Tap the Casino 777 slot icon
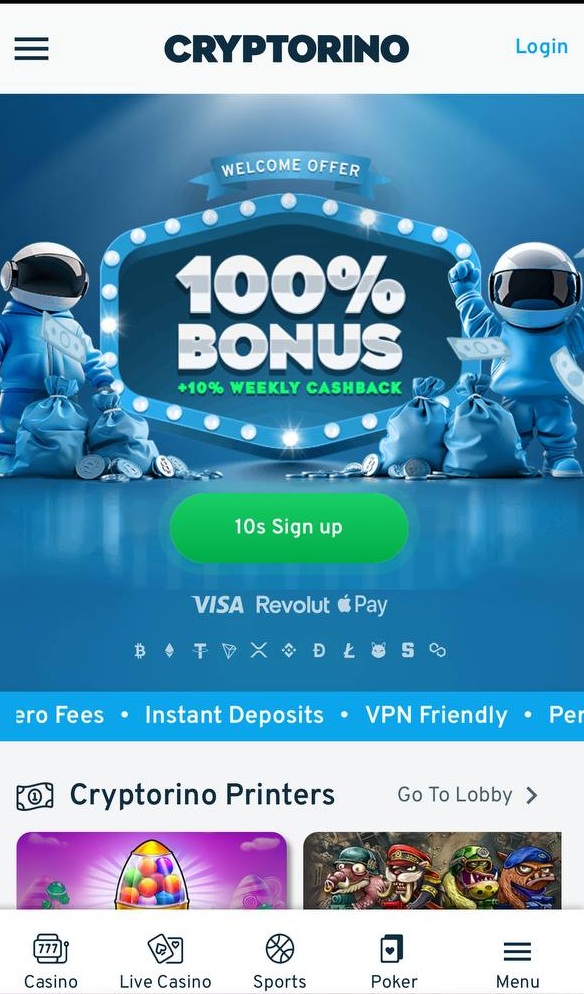Image resolution: width=584 pixels, height=994 pixels. point(51,949)
